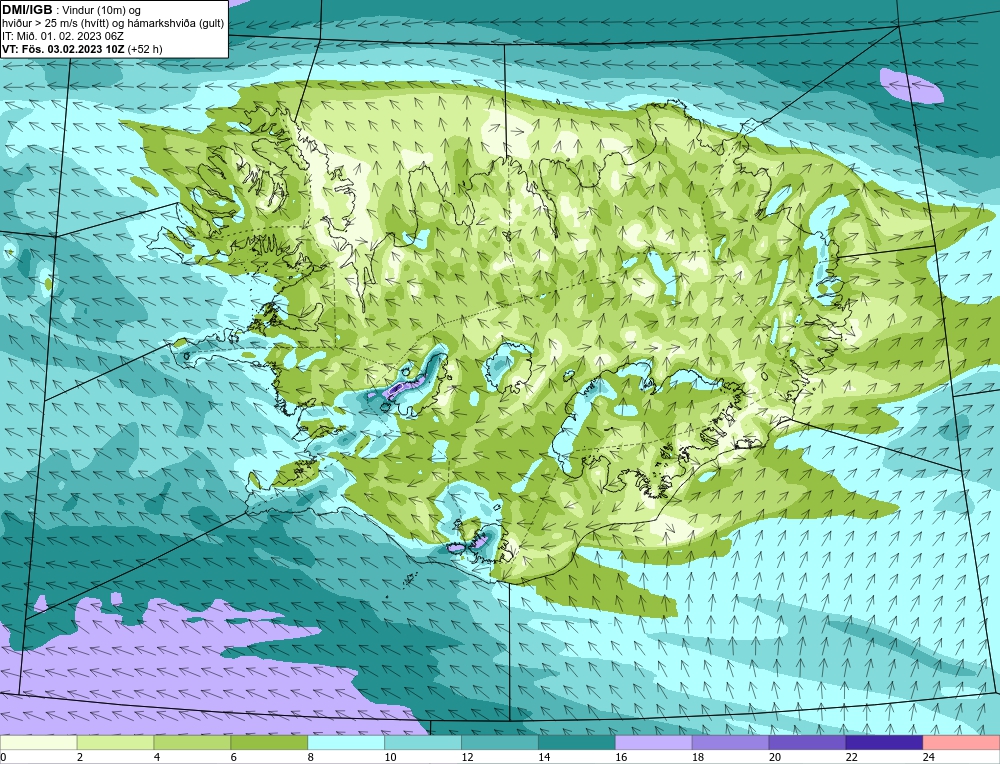Click the 4-6 m/s green legend swatch

193,743
